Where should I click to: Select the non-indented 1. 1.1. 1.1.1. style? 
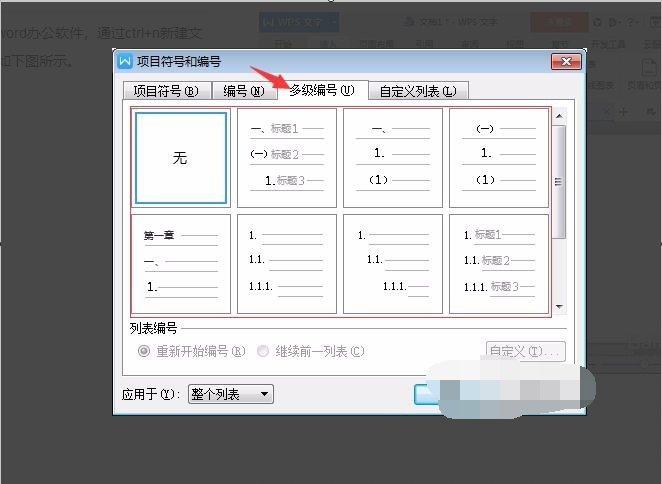[x=287, y=264]
